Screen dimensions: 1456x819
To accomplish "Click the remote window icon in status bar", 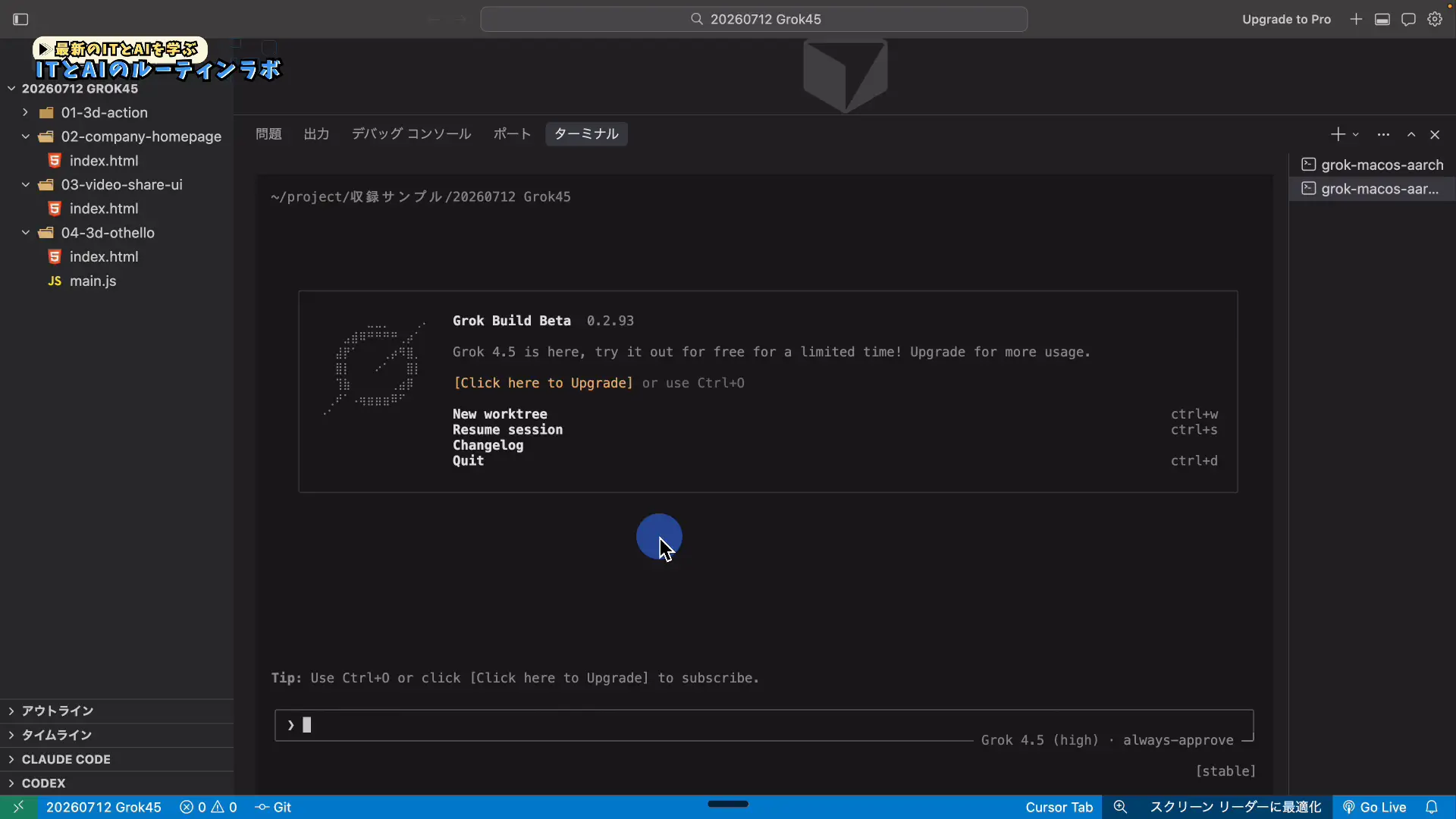I will (x=18, y=807).
